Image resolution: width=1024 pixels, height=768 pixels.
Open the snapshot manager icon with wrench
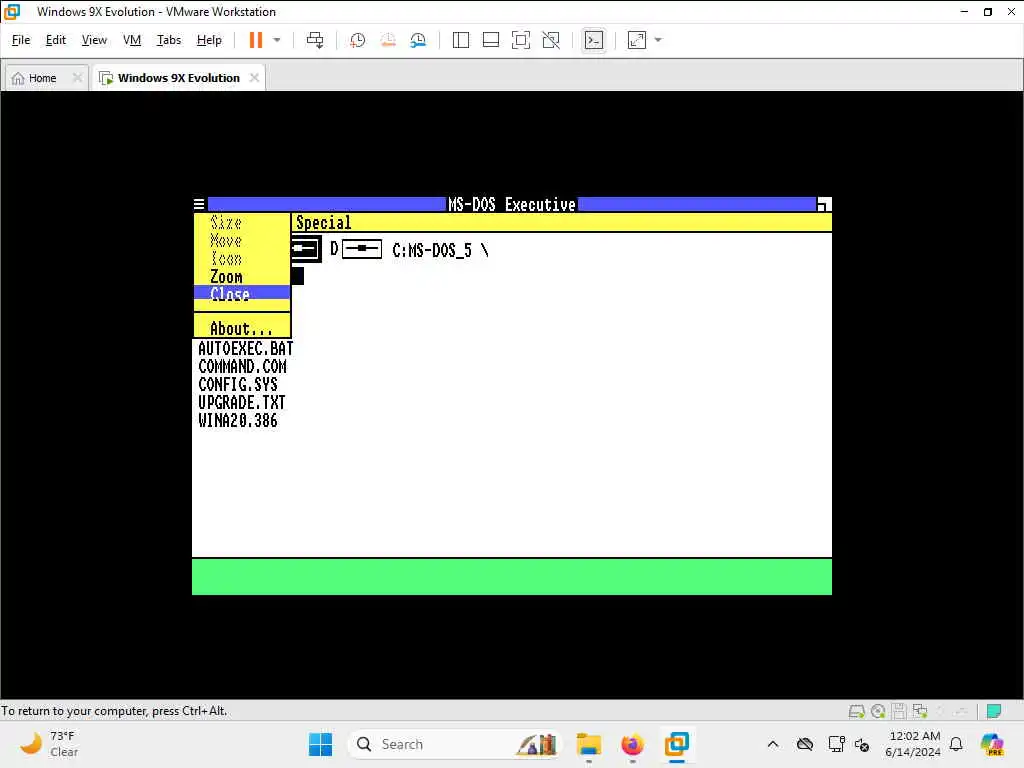click(x=418, y=40)
